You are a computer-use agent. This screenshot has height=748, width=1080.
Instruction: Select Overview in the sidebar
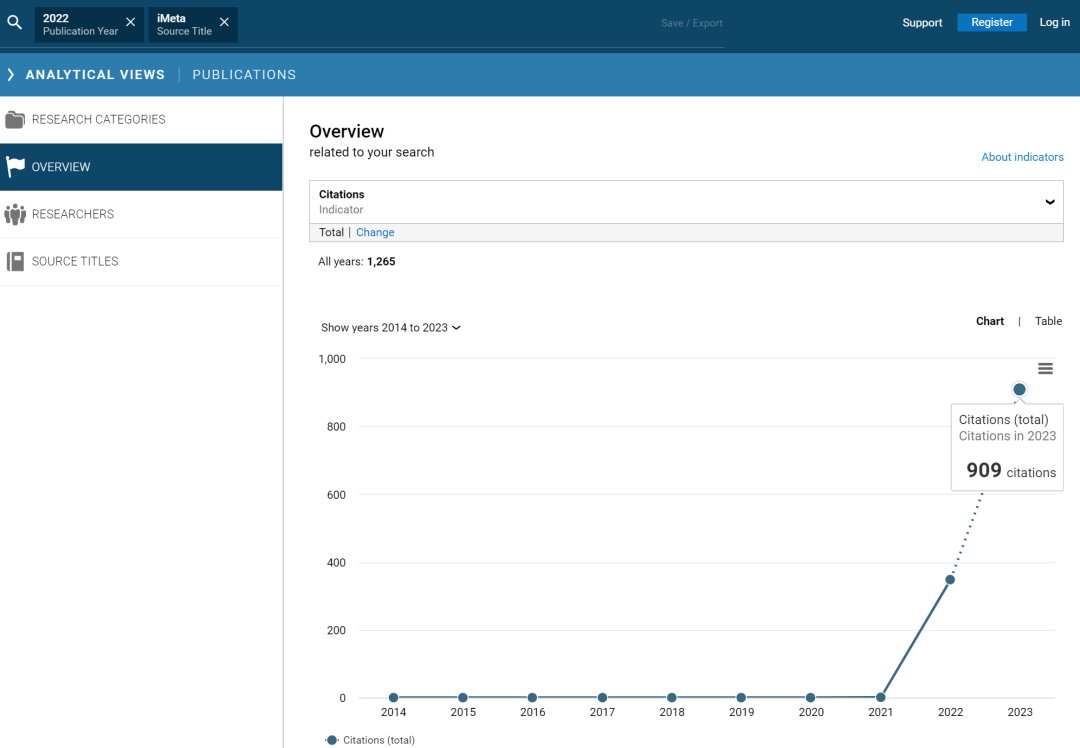(141, 167)
